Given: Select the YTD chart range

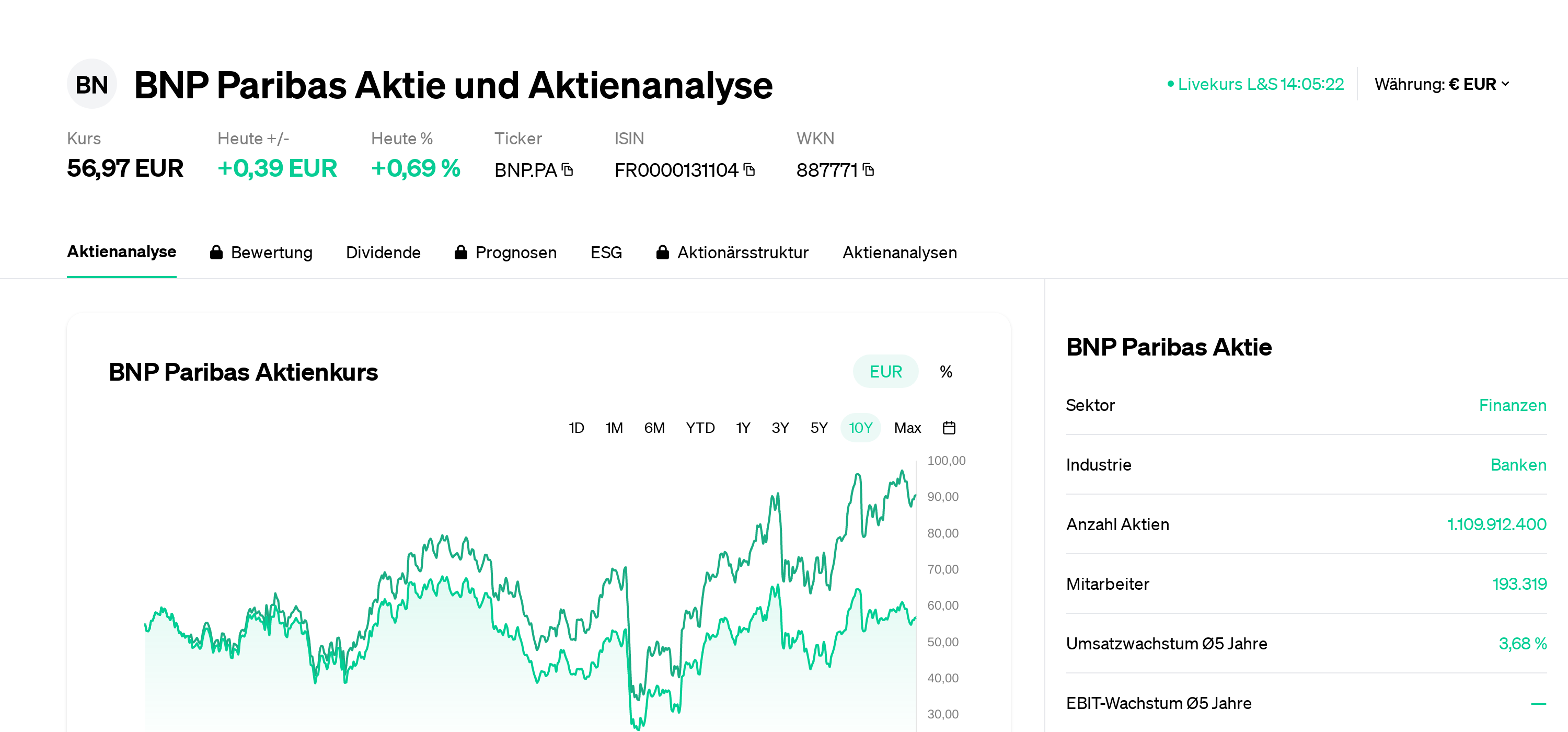Looking at the screenshot, I should tap(700, 428).
